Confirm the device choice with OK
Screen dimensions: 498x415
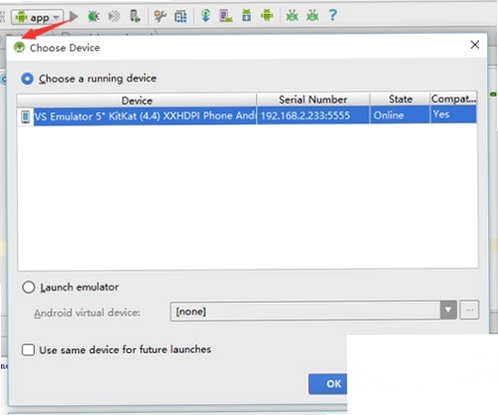pyautogui.click(x=328, y=384)
